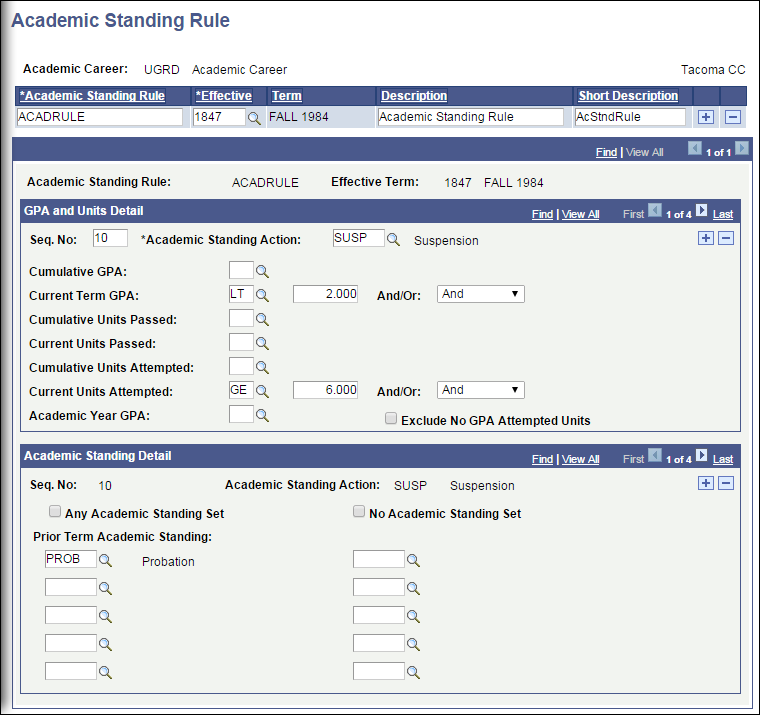This screenshot has width=760, height=715.
Task: Delete the row in GPA and Units Detail
Action: 726,238
